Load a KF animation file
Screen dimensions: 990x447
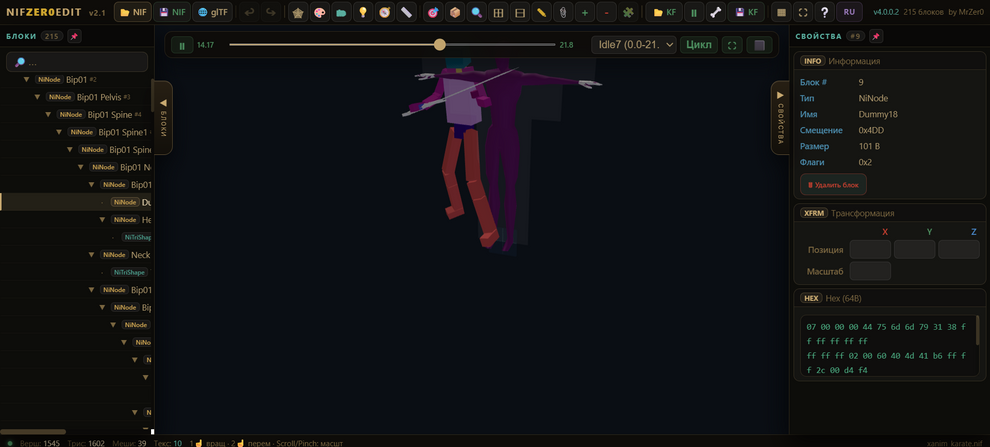click(x=662, y=12)
